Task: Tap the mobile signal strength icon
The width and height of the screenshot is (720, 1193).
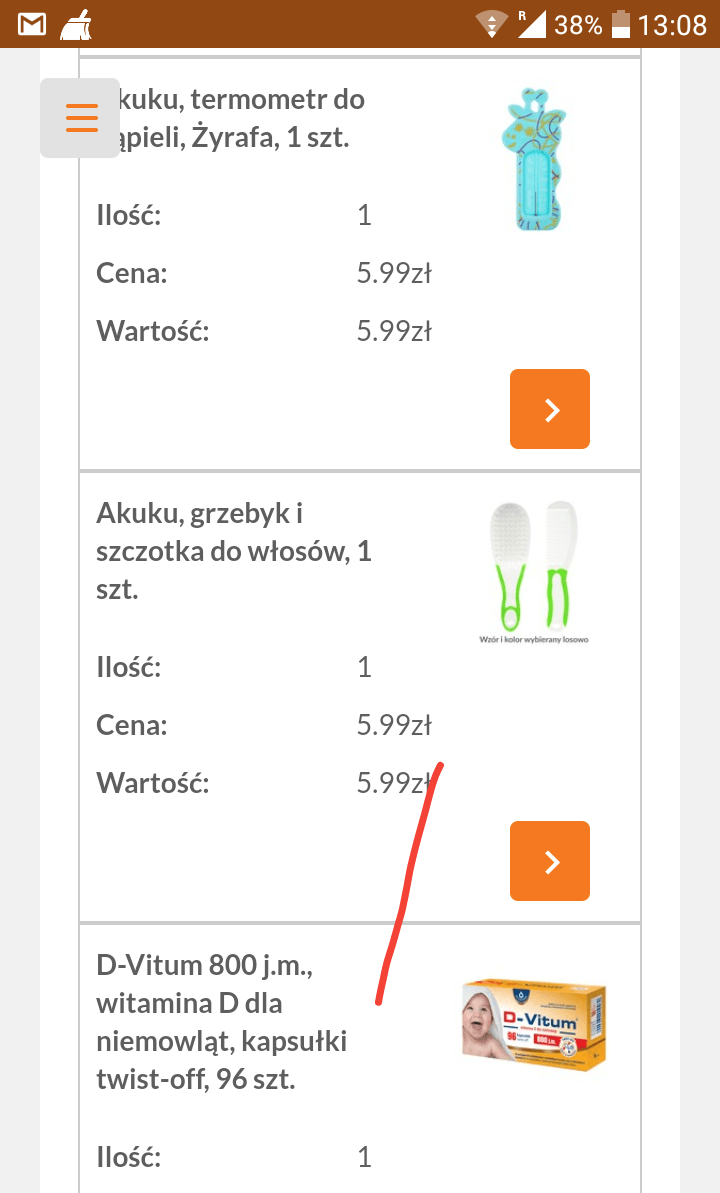Action: (531, 24)
